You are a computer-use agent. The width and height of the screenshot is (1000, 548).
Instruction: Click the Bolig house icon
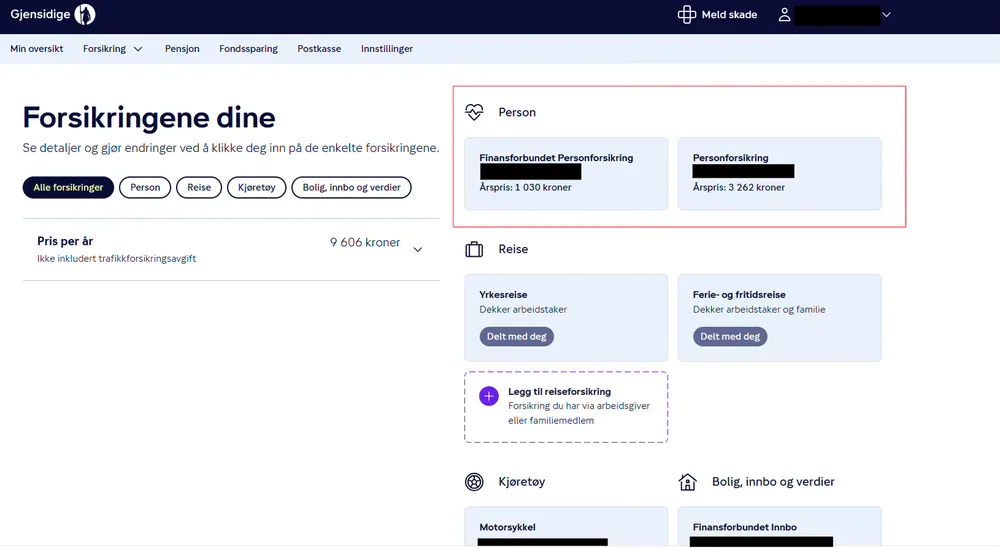coord(687,482)
